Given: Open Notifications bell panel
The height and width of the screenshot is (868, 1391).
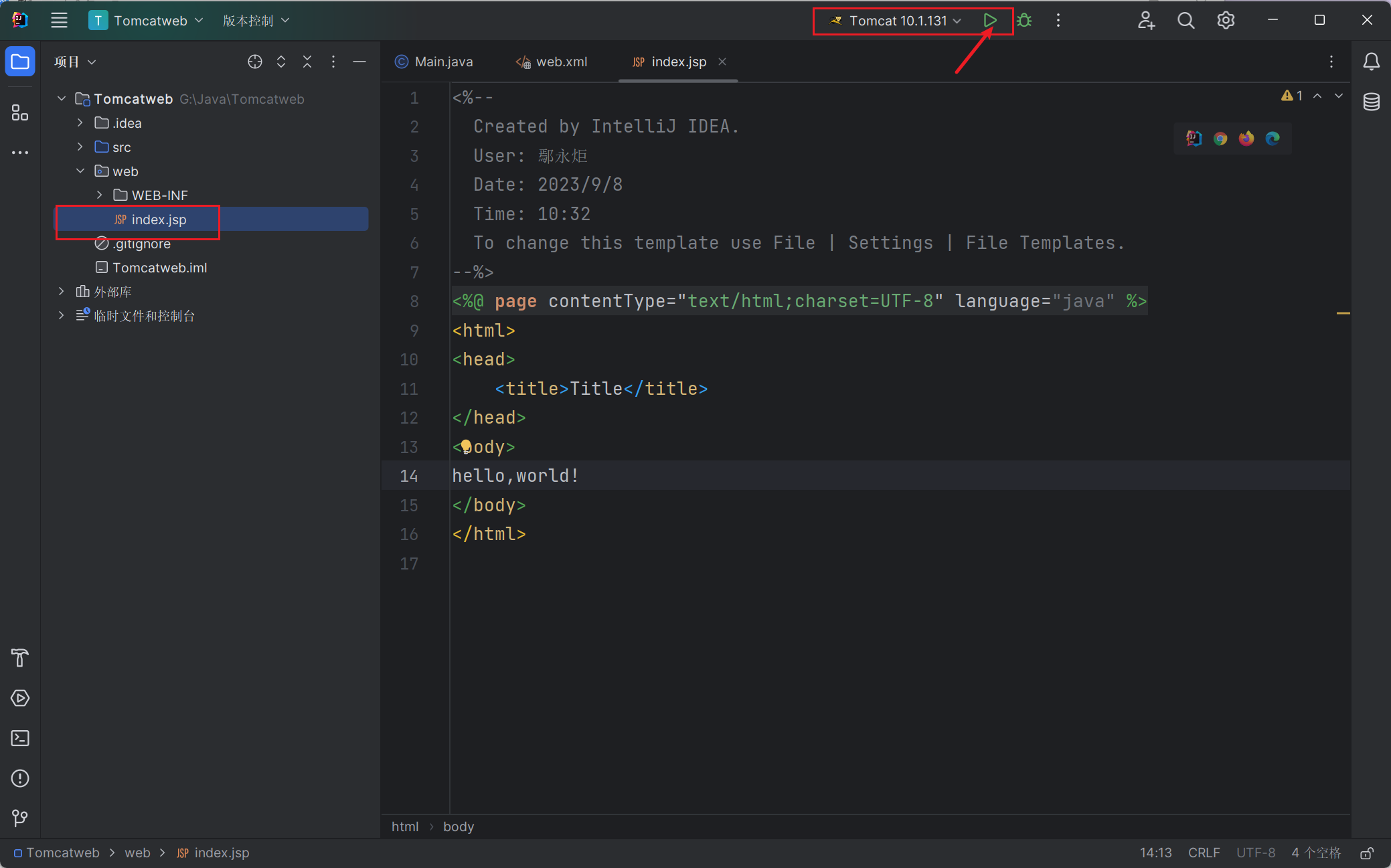Looking at the screenshot, I should click(x=1371, y=62).
